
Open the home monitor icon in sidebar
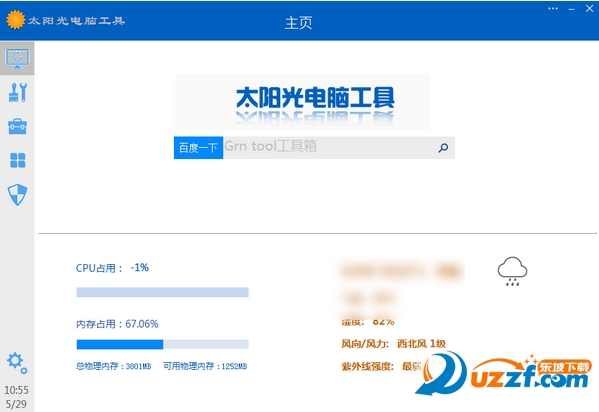(17, 58)
